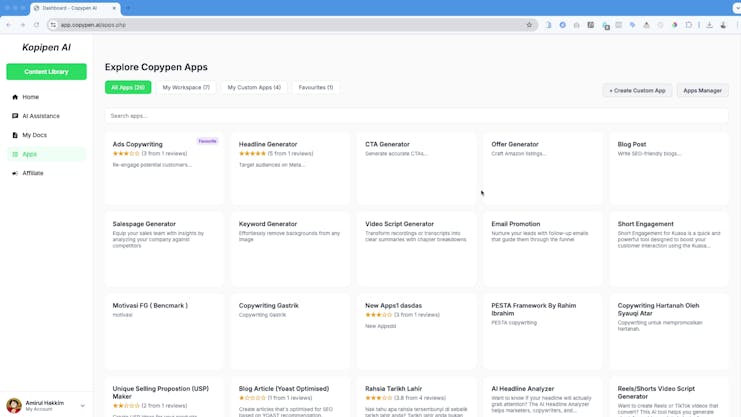Click the Home icon in sidebar
The image size is (741, 417).
coord(15,97)
